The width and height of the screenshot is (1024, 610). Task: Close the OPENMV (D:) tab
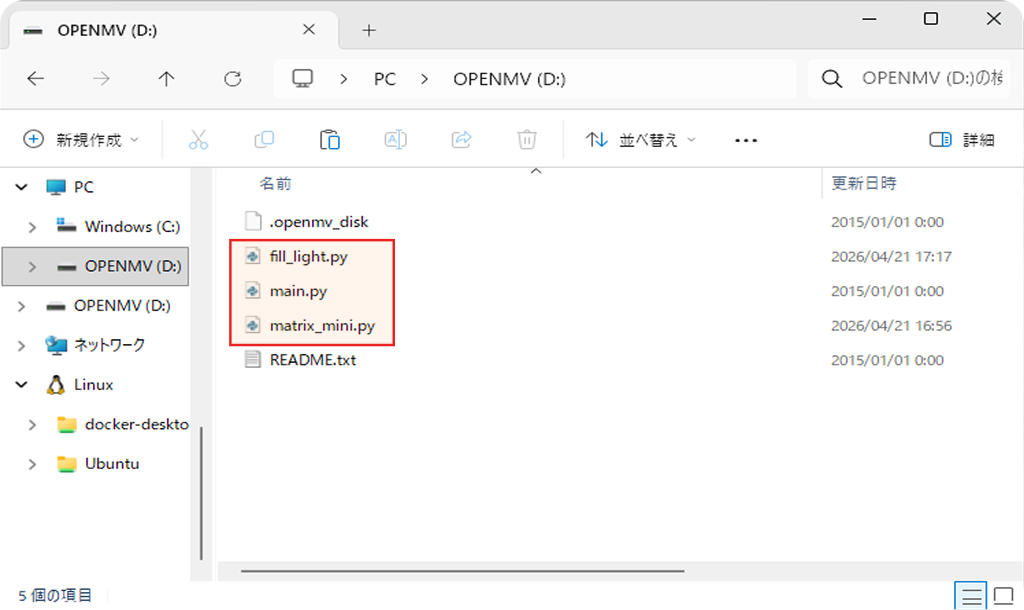click(x=309, y=29)
